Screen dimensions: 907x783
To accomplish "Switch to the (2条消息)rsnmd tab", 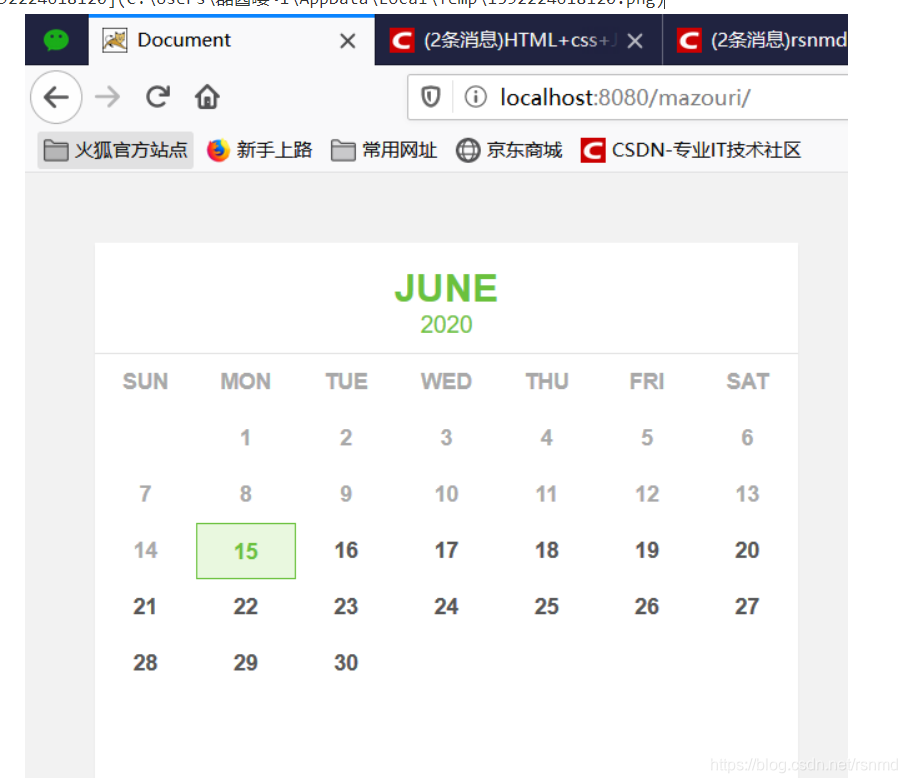I will (755, 40).
